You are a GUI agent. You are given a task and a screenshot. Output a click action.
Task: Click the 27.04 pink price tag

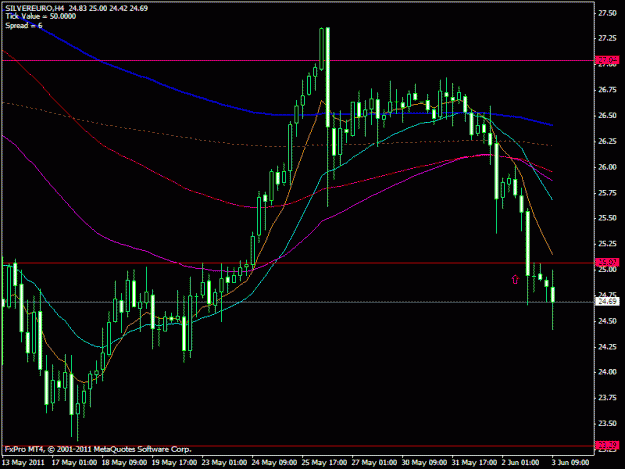pos(607,60)
